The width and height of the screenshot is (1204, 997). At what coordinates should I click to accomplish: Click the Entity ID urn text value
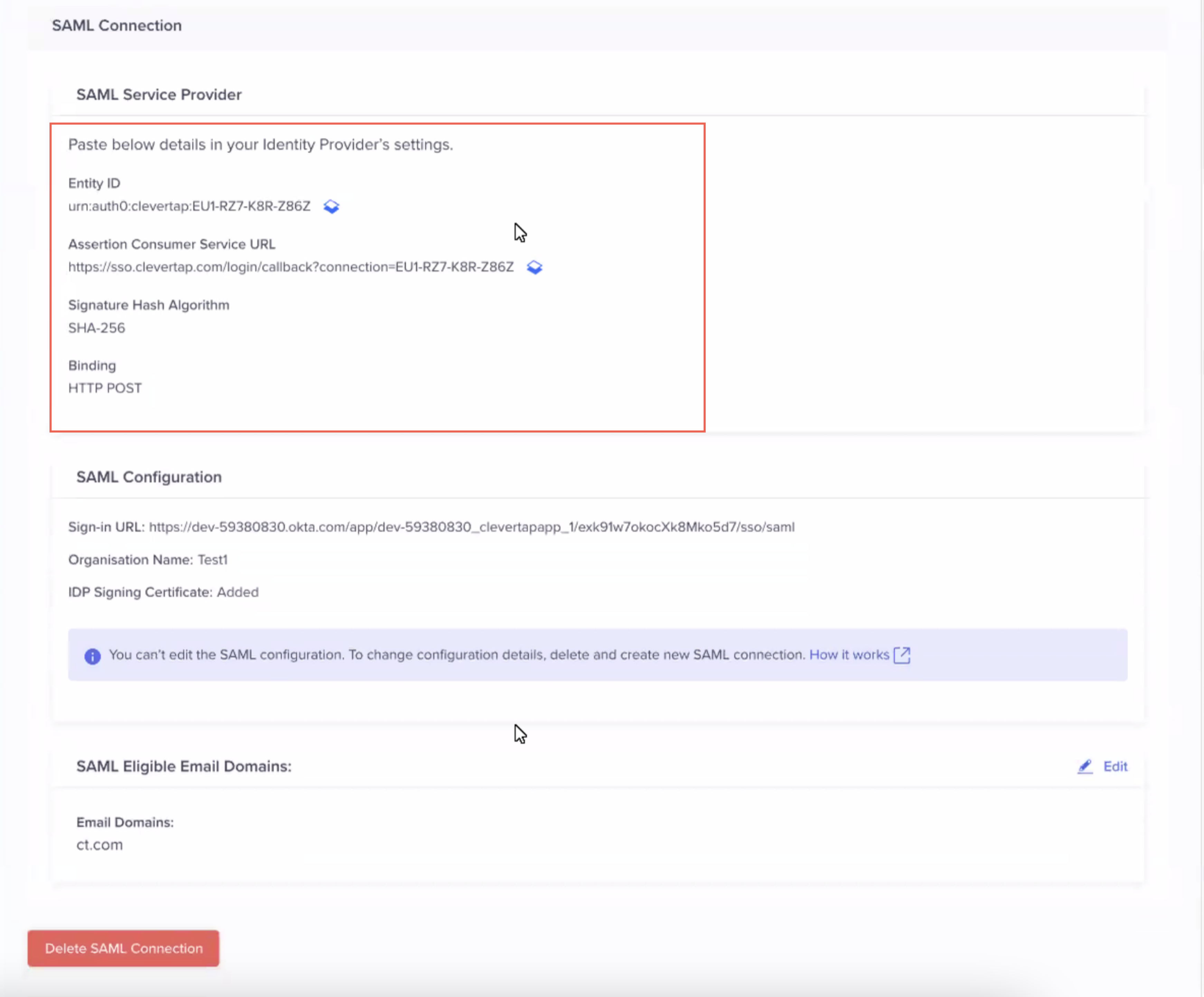tap(189, 206)
